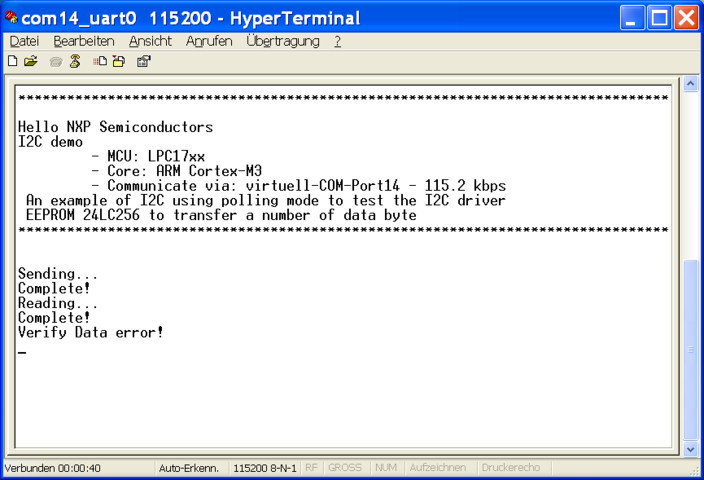Click the 'NUM' status bar indicator
The width and height of the screenshot is (704, 480).
pyautogui.click(x=386, y=467)
